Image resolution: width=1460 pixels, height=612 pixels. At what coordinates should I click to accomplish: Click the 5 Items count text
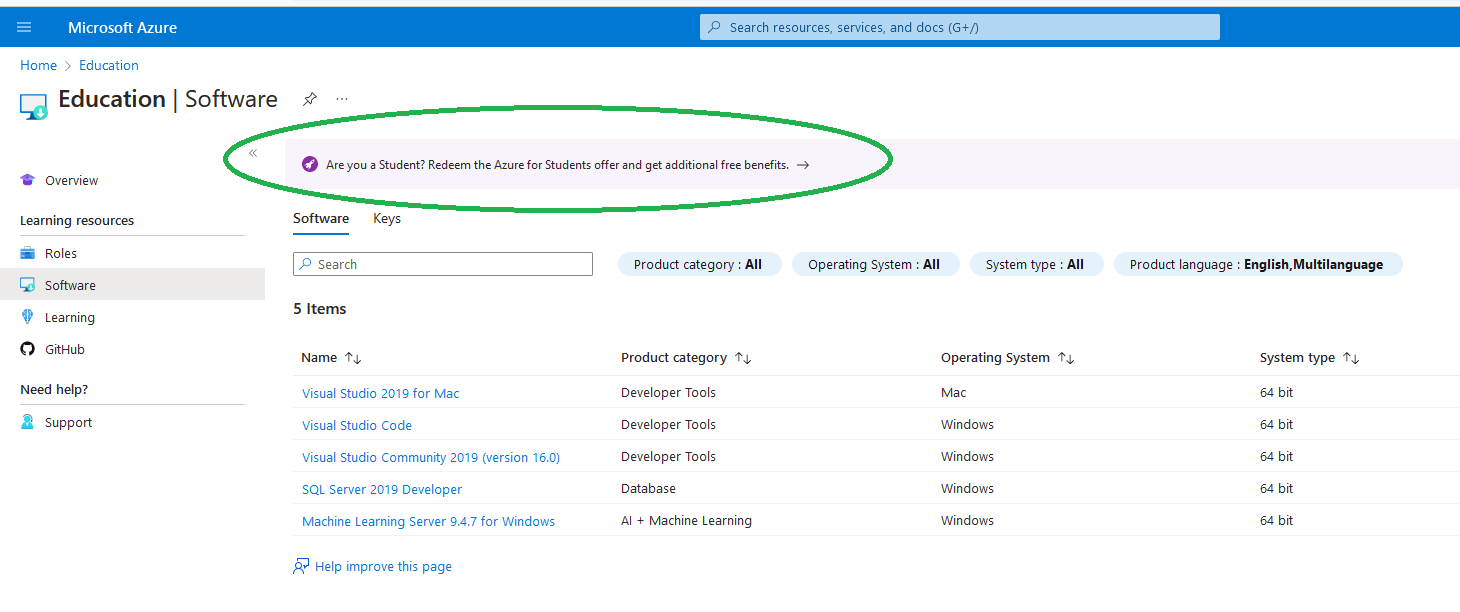click(x=320, y=309)
